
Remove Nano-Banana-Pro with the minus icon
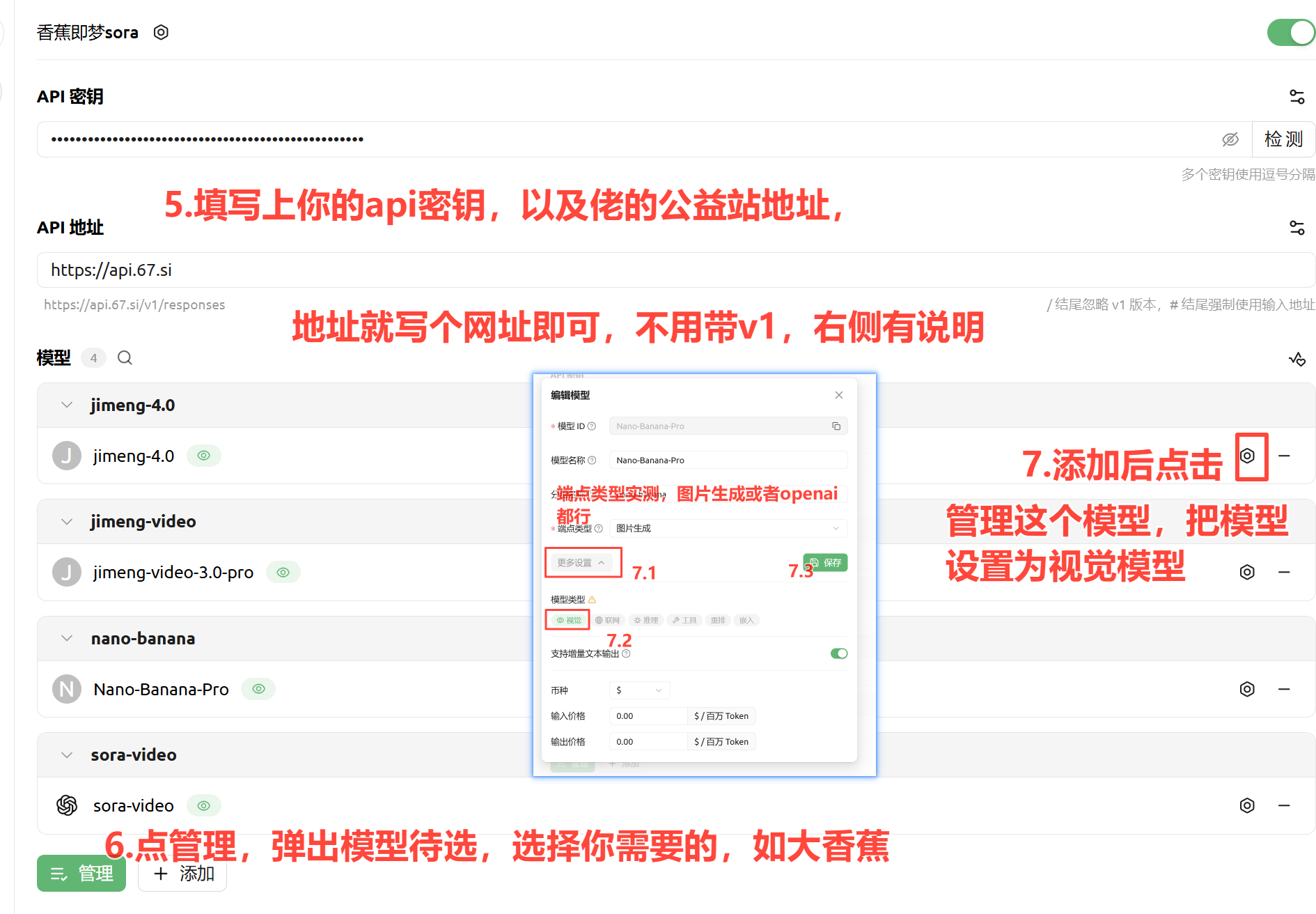[1284, 689]
